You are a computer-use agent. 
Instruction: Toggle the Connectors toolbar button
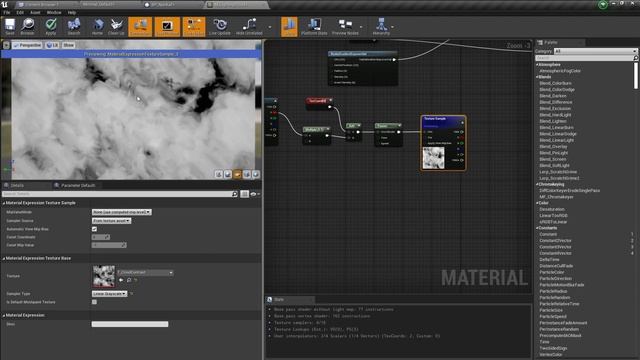click(x=140, y=27)
